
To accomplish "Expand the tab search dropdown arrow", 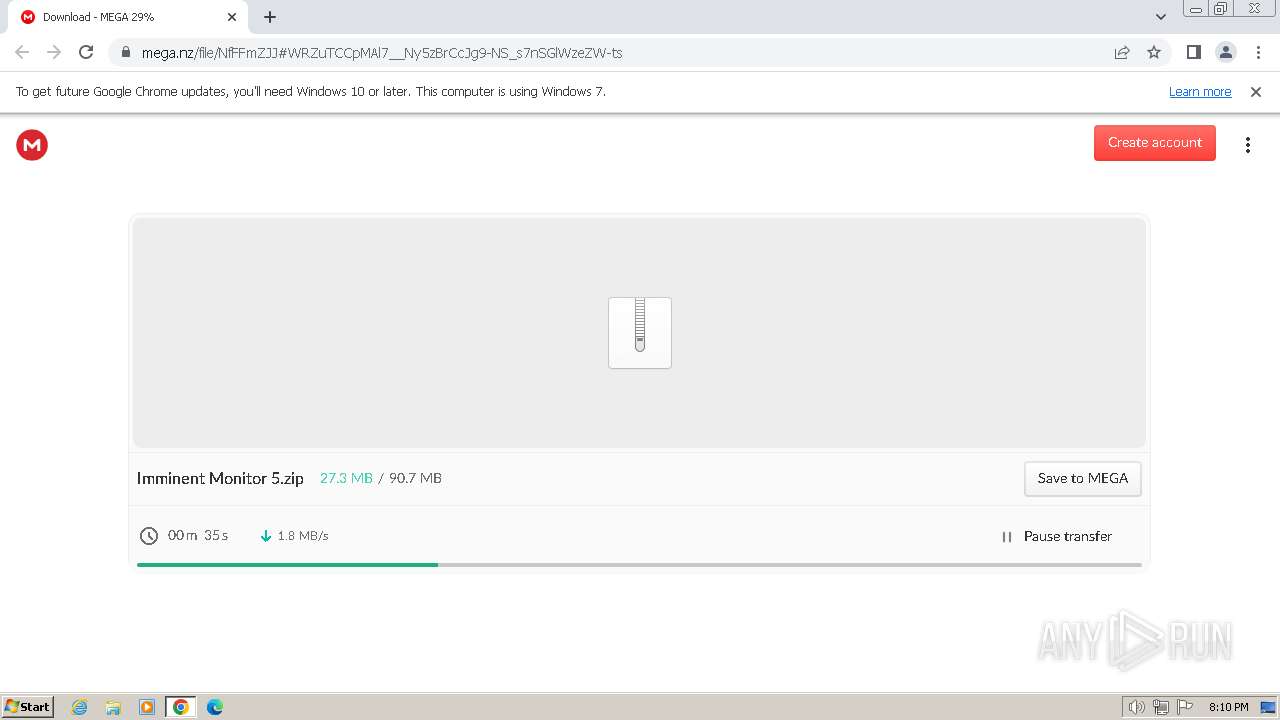I will [x=1161, y=17].
